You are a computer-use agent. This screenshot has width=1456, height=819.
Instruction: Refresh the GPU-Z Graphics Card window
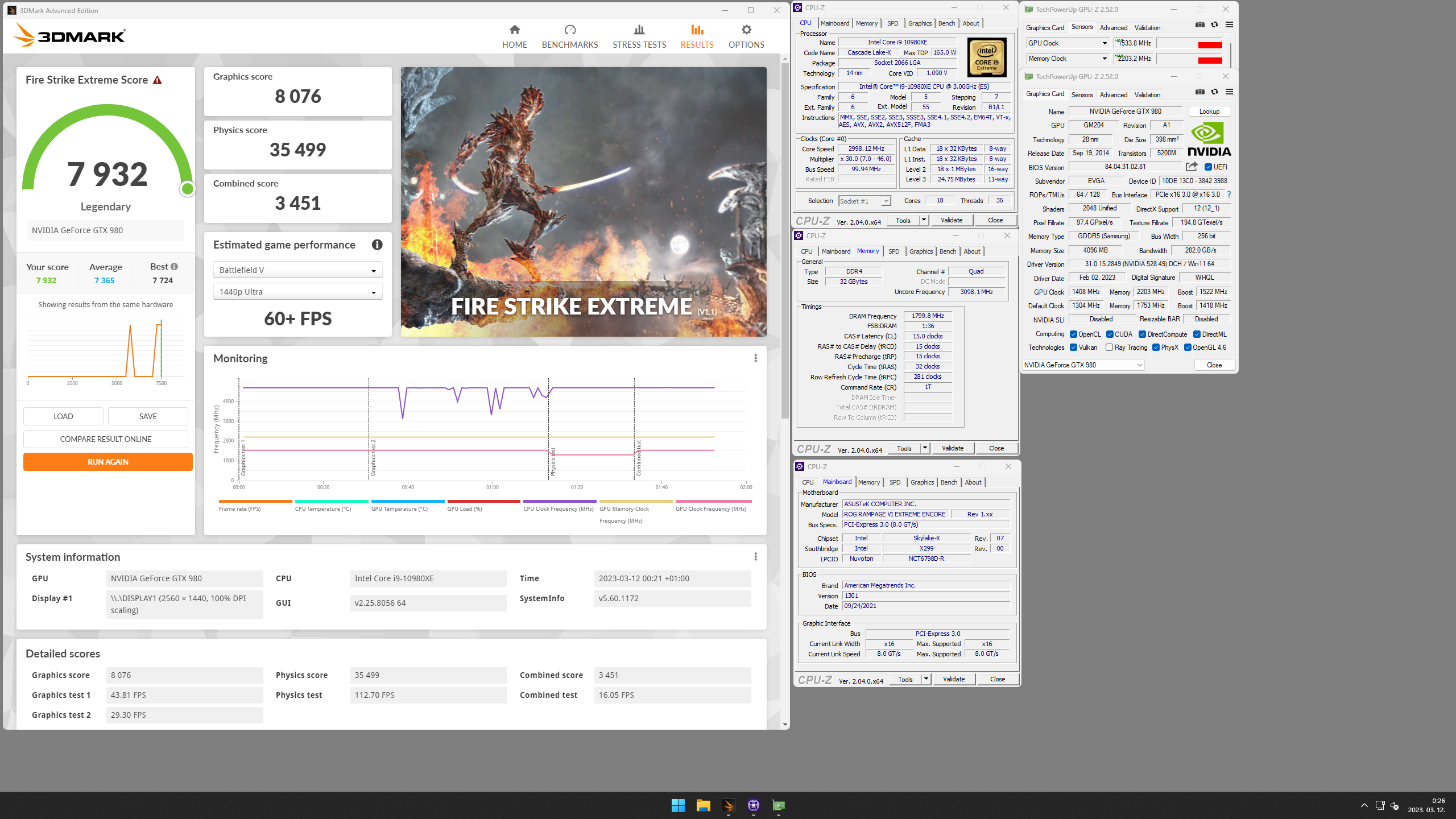[1214, 92]
